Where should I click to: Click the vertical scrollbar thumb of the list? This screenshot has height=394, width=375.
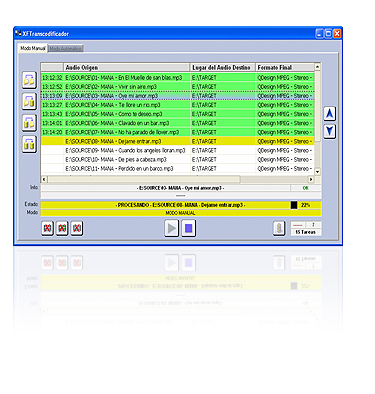pyautogui.click(x=317, y=106)
